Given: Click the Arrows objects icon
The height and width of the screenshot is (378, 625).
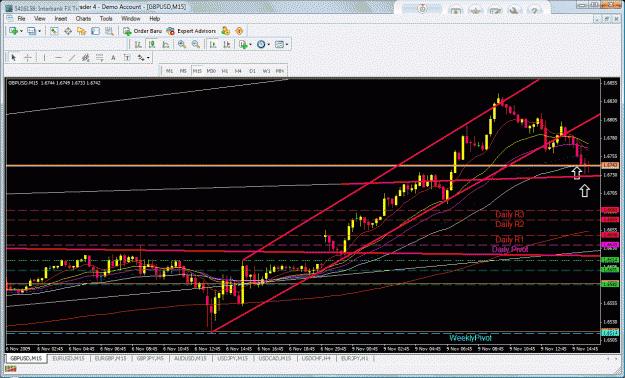Looking at the screenshot, I should click(141, 58).
